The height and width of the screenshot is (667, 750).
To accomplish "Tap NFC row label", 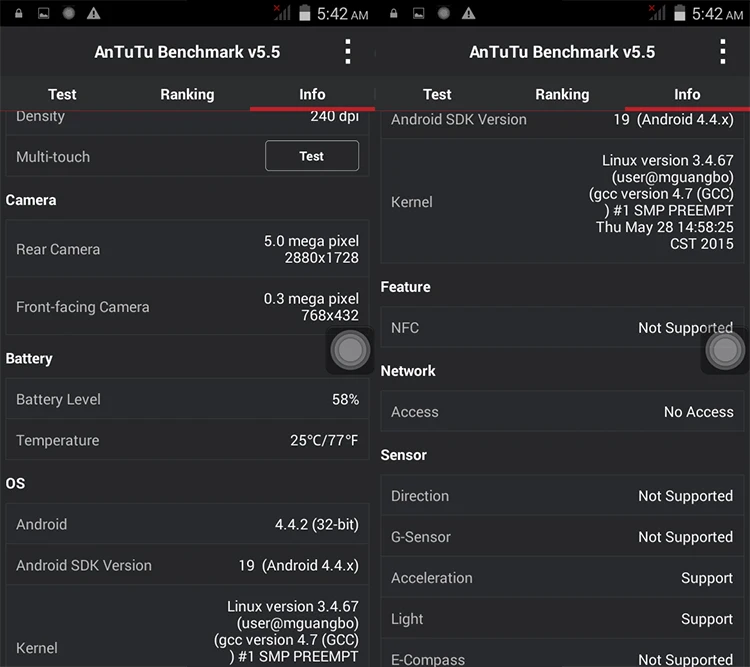I will click(x=405, y=328).
